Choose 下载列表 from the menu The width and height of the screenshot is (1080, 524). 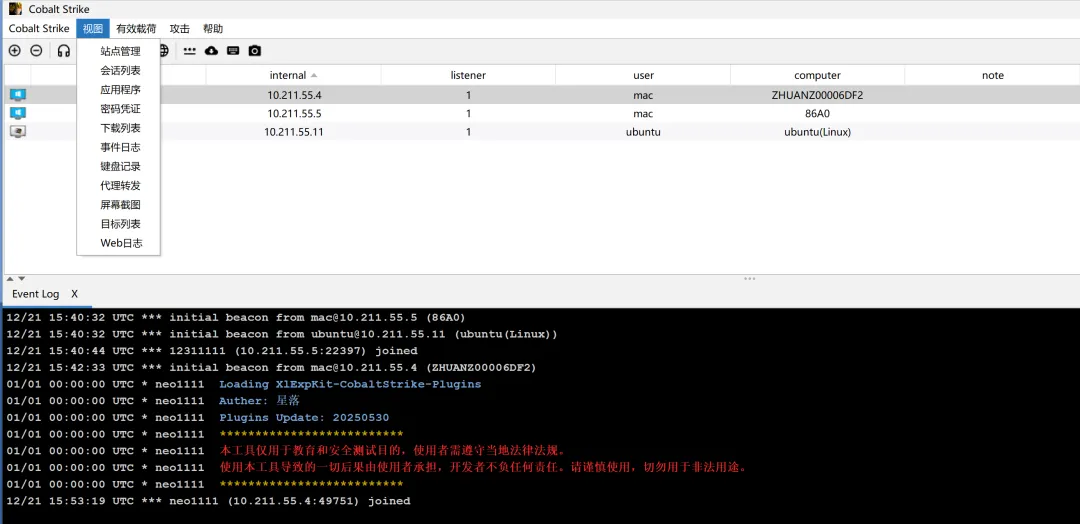[x=120, y=128]
